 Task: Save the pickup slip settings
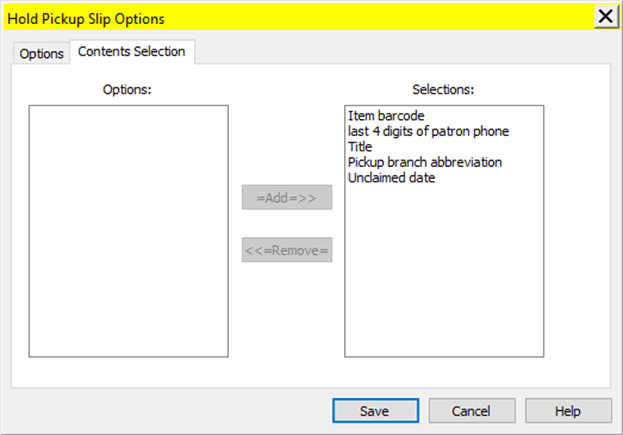(x=375, y=410)
